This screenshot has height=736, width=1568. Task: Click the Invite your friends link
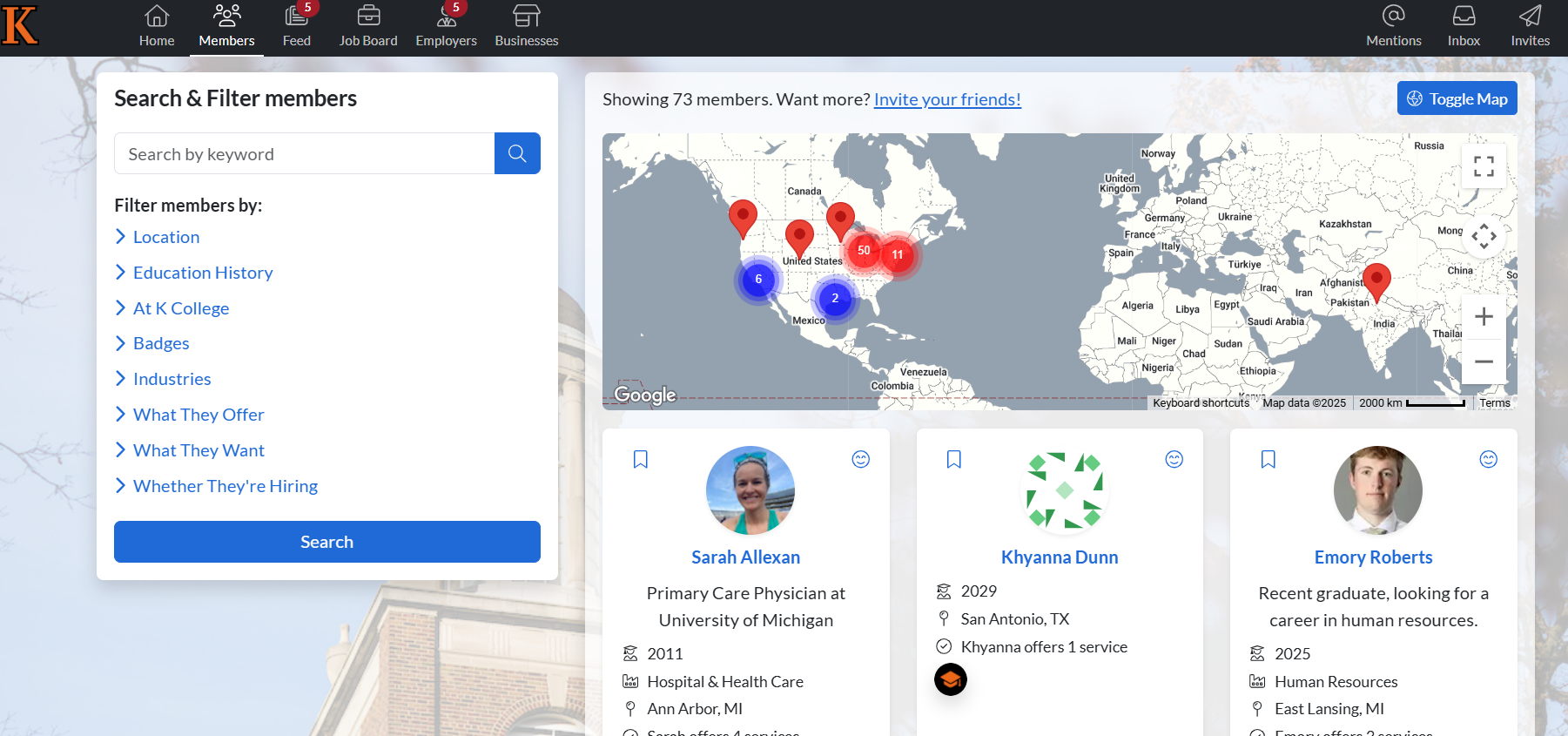pyautogui.click(x=947, y=99)
